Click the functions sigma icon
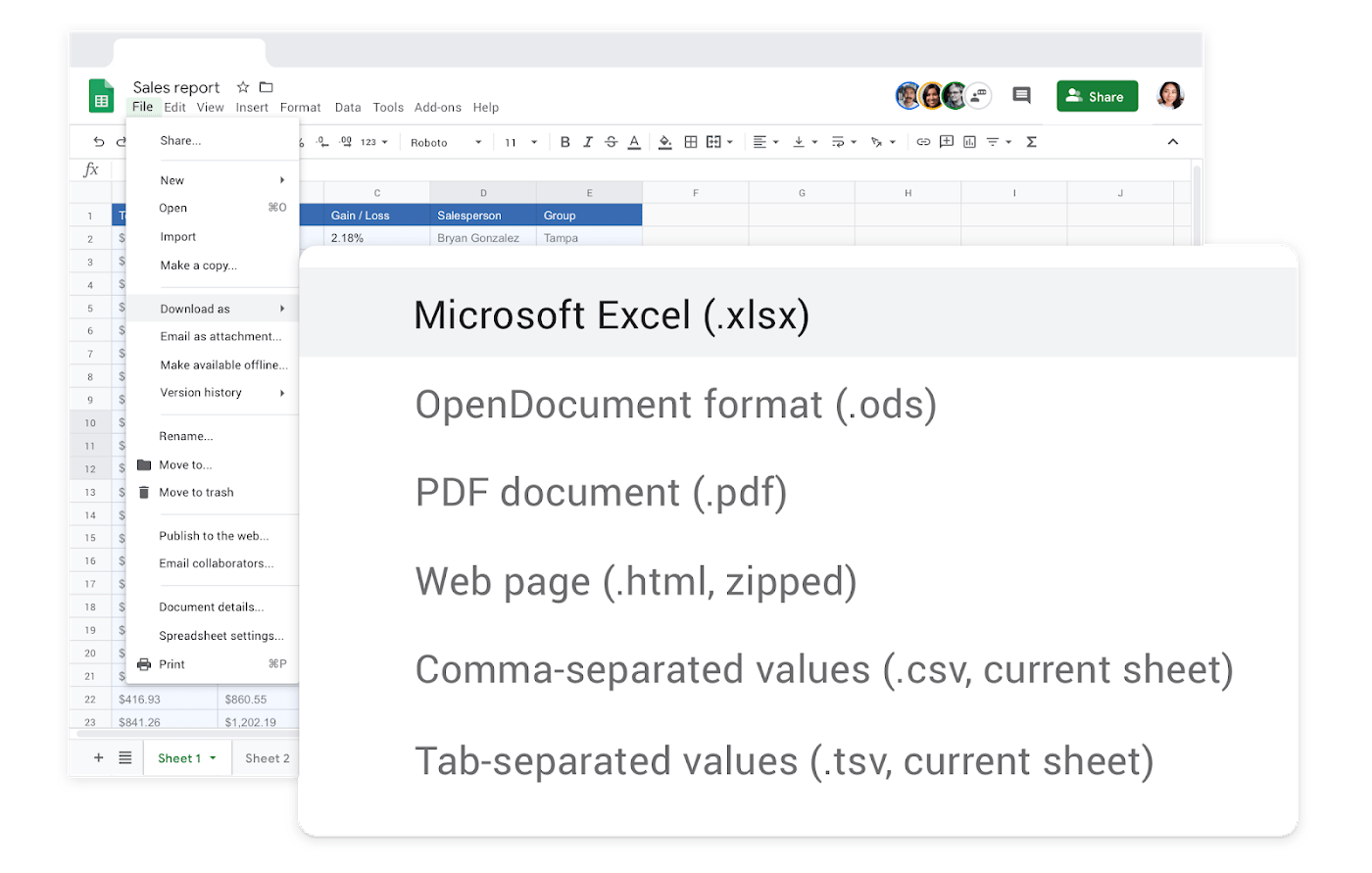 pos(1031,142)
